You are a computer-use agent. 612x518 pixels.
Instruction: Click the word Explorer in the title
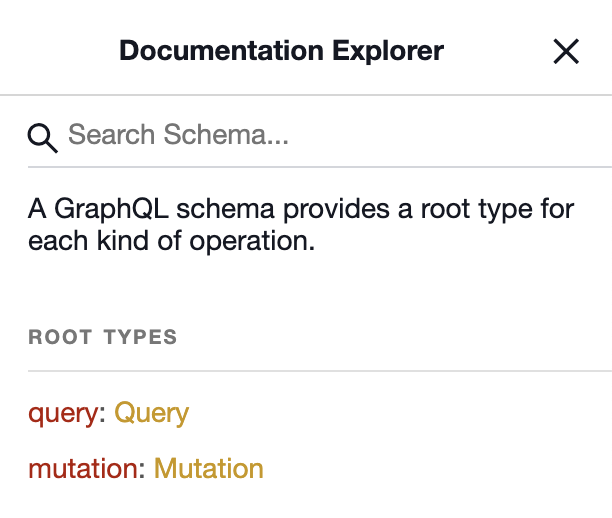pyautogui.click(x=388, y=51)
